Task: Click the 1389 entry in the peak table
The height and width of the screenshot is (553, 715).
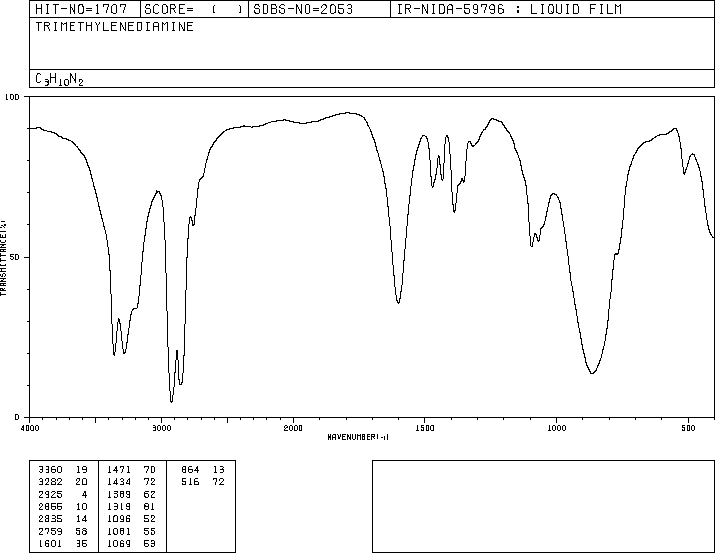Action: (x=119, y=494)
